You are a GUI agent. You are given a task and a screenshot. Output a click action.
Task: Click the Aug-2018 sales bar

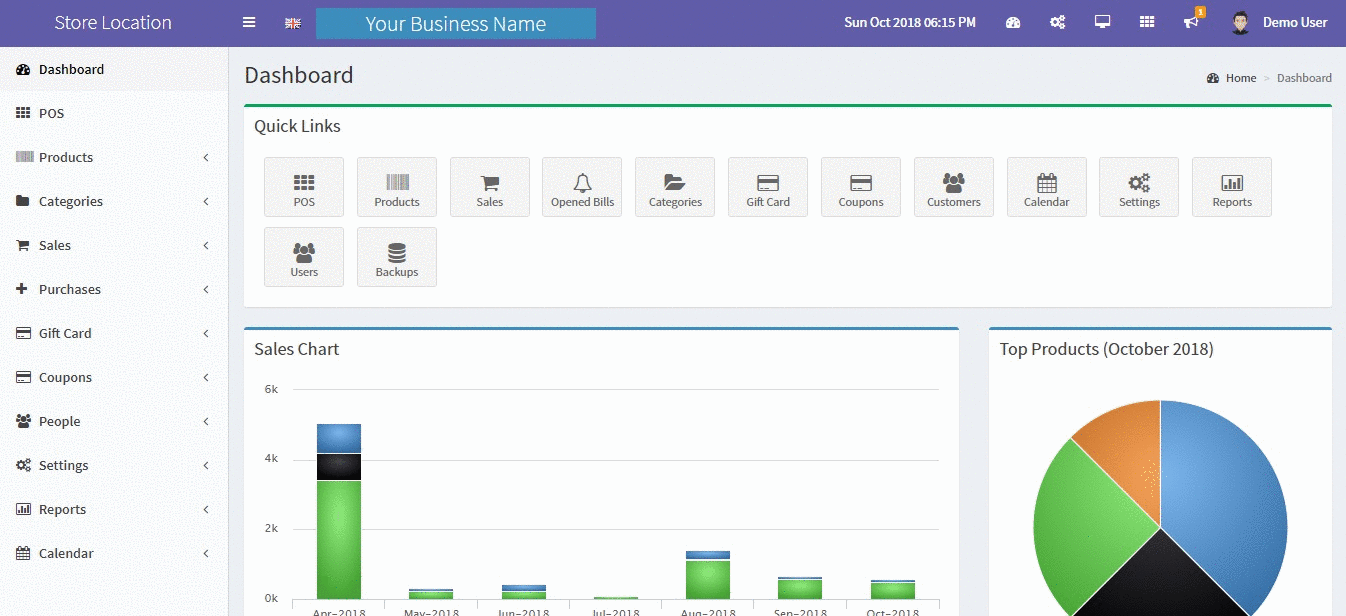(707, 575)
